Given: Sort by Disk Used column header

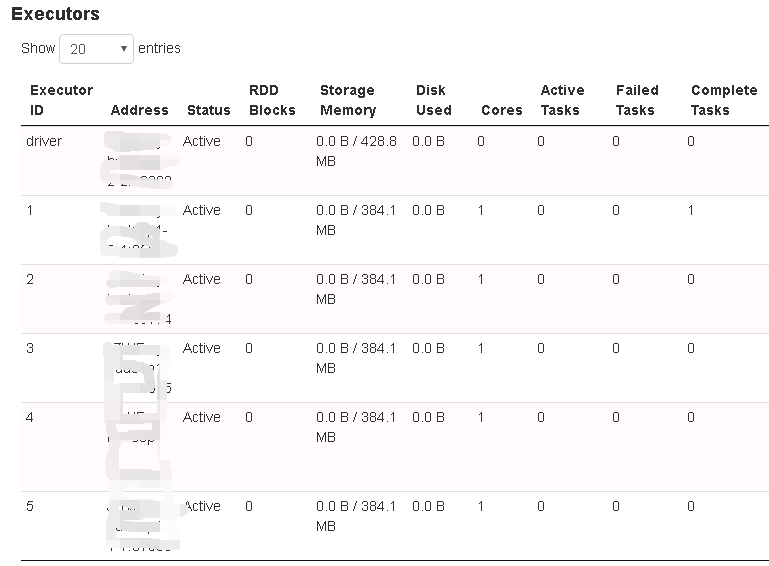Looking at the screenshot, I should (x=434, y=100).
